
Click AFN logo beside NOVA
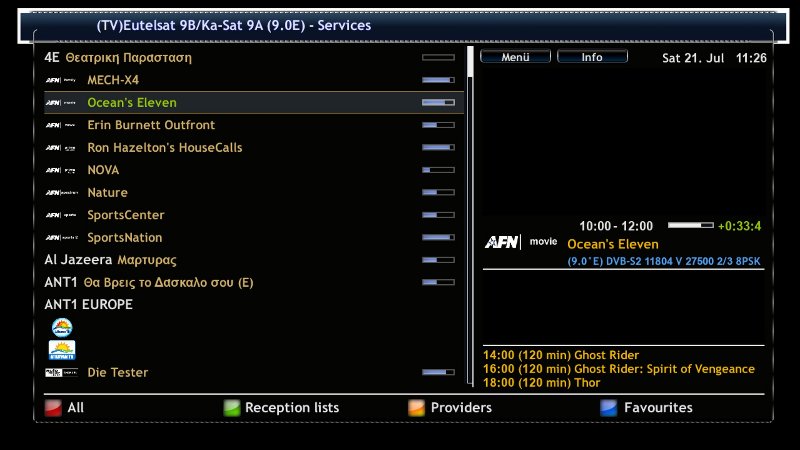coord(61,170)
